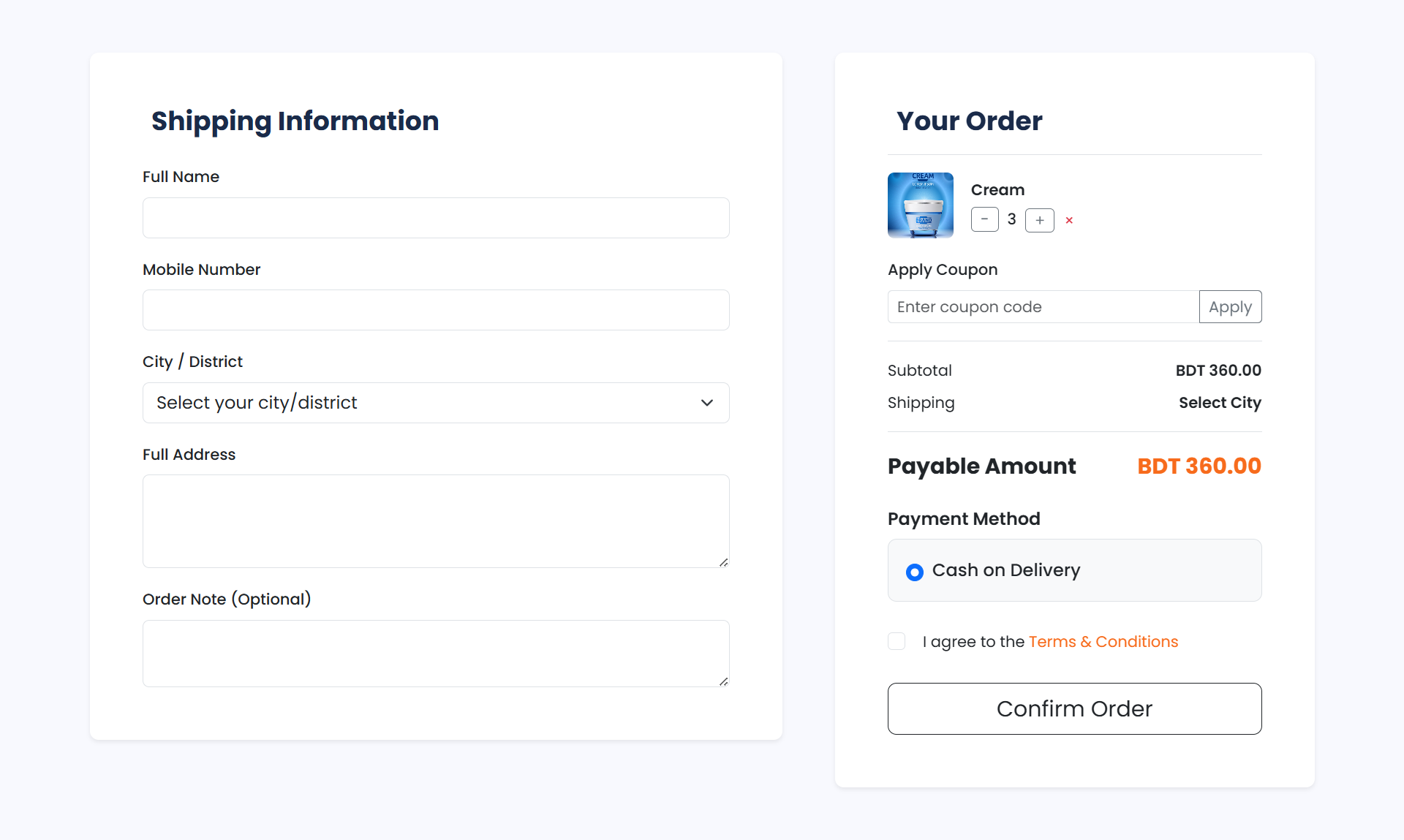The image size is (1404, 840).
Task: Select the Cash on Delivery radio button
Action: (x=913, y=572)
